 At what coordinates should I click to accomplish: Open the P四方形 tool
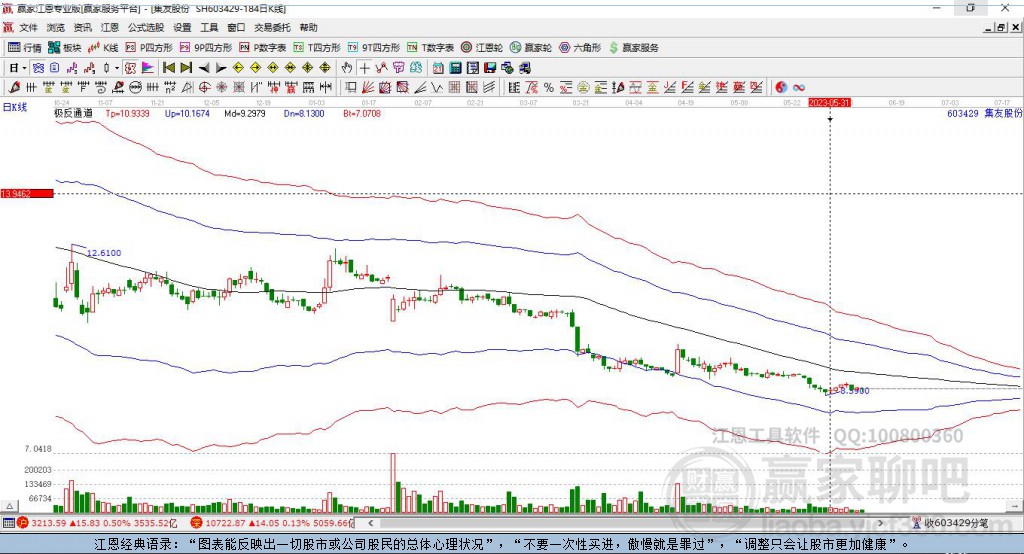149,48
